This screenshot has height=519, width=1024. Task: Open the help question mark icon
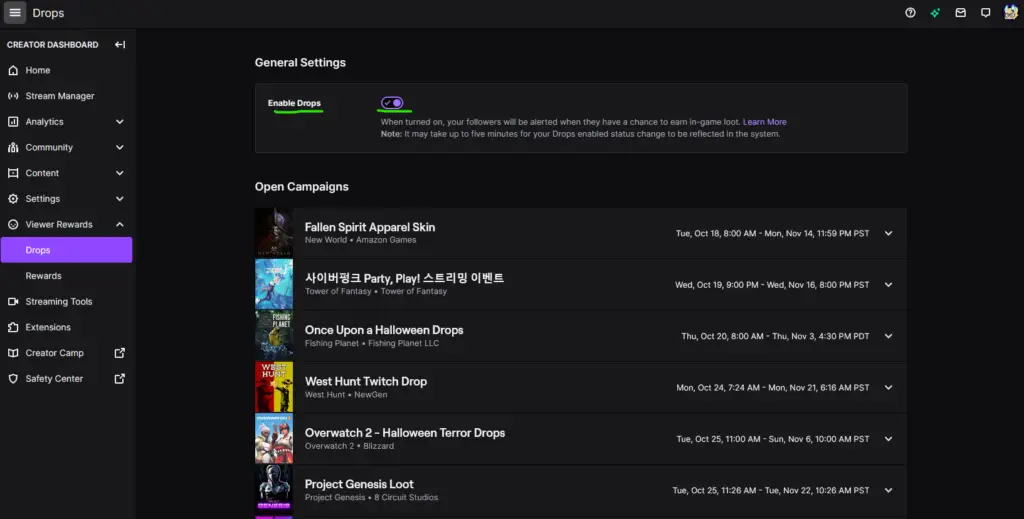tap(910, 12)
